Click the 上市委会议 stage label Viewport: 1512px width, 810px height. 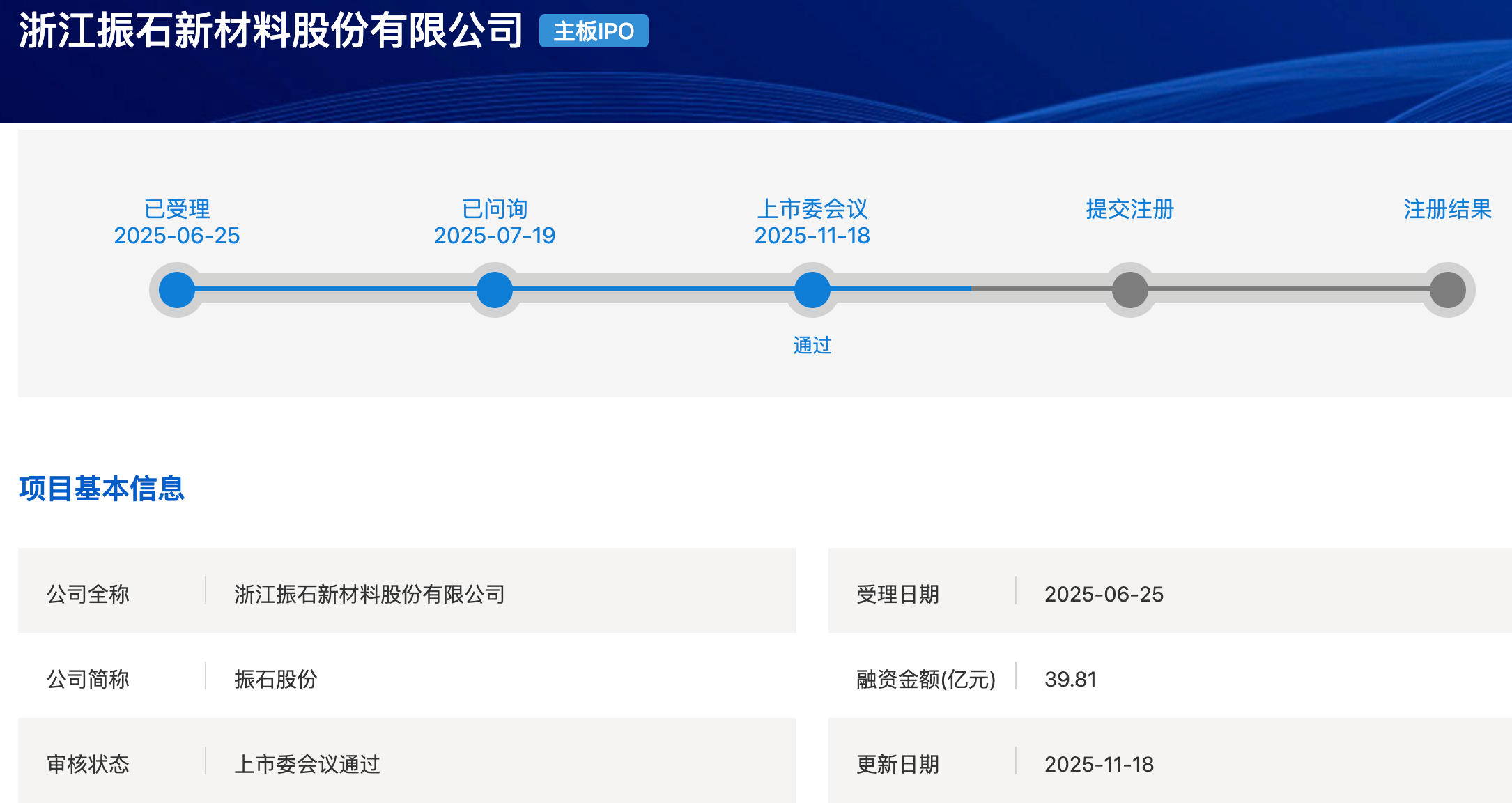[812, 208]
